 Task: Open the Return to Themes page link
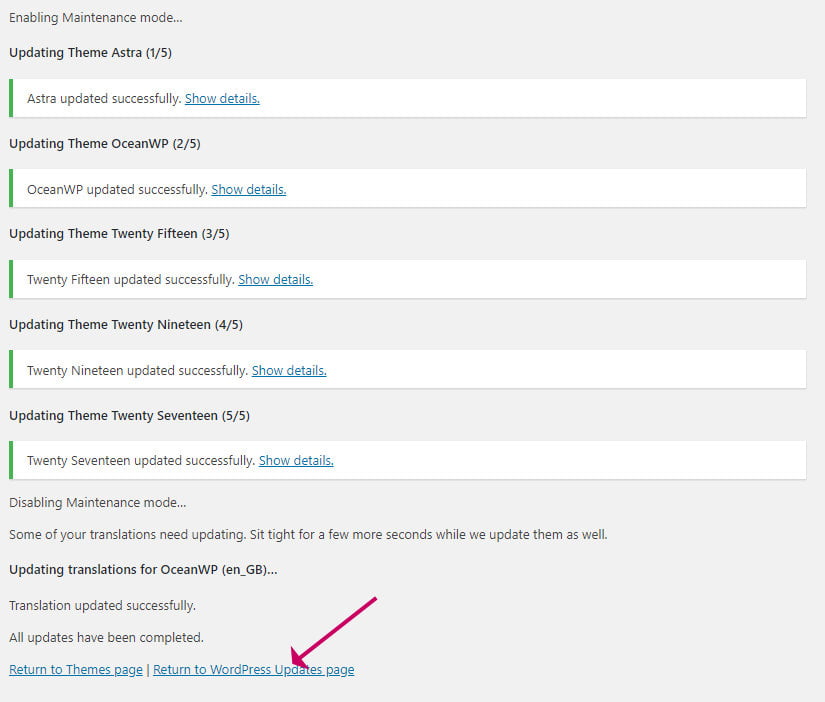point(76,669)
